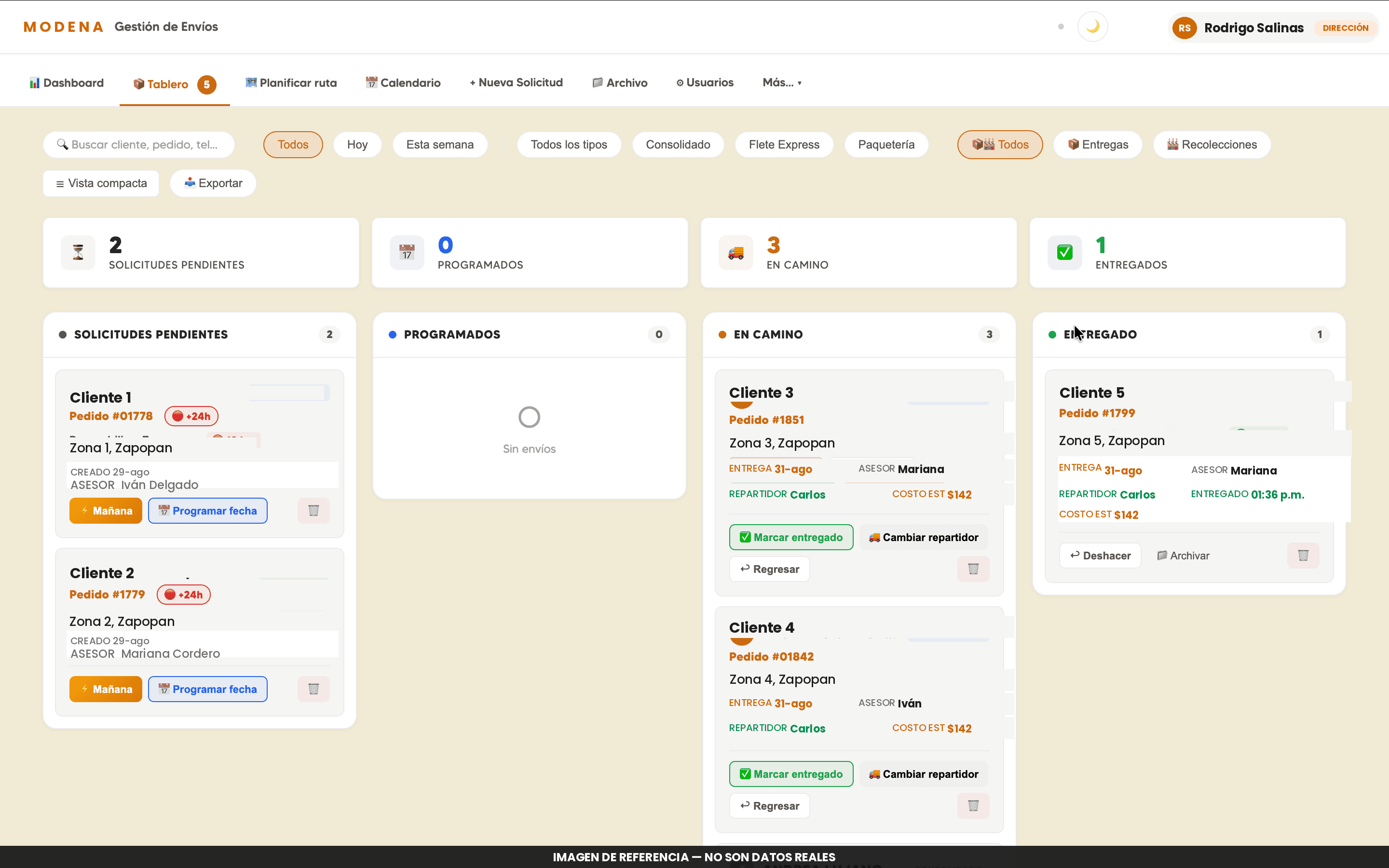Viewport: 1389px width, 868px height.
Task: Expand the Más... dropdown menu
Action: point(782,82)
